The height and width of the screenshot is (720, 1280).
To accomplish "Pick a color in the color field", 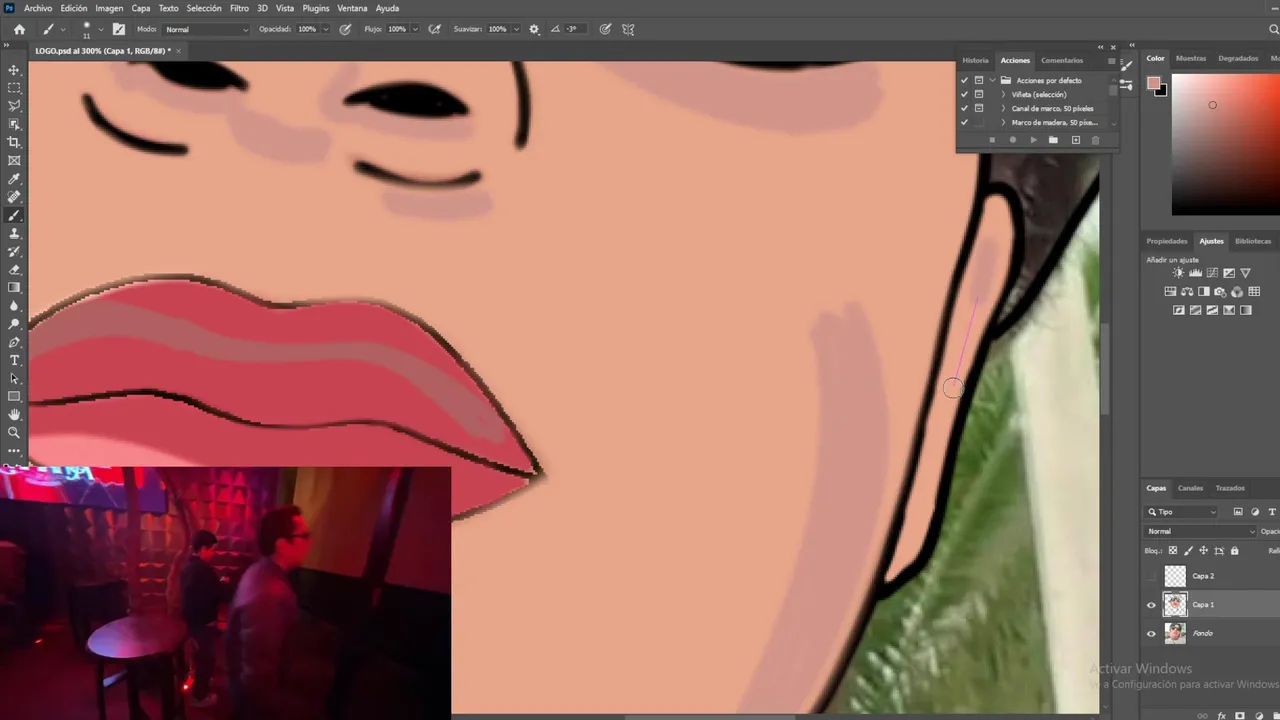I will (1226, 144).
